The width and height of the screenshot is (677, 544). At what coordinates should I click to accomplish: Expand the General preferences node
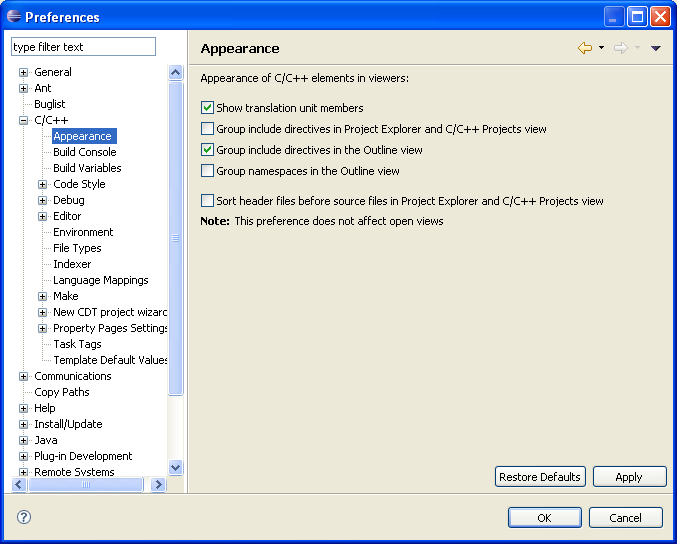24,72
